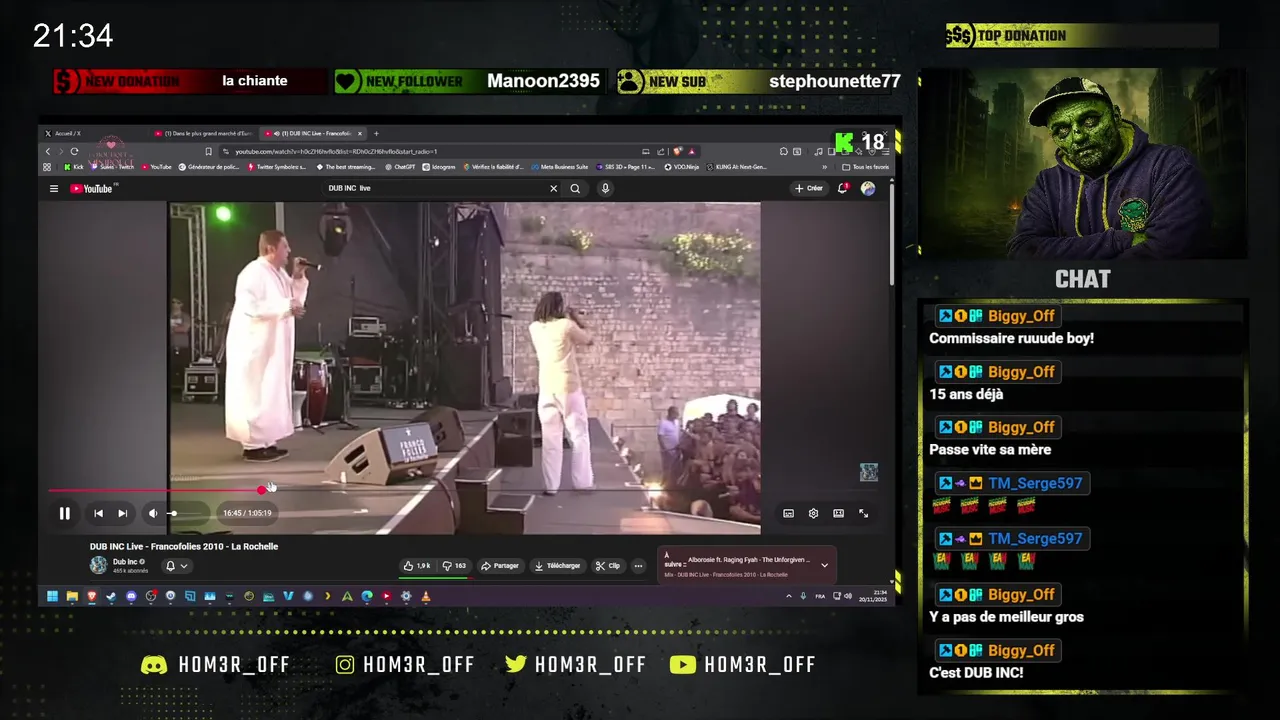Focus the YouTube search box 'DUB INC live'

coord(435,188)
